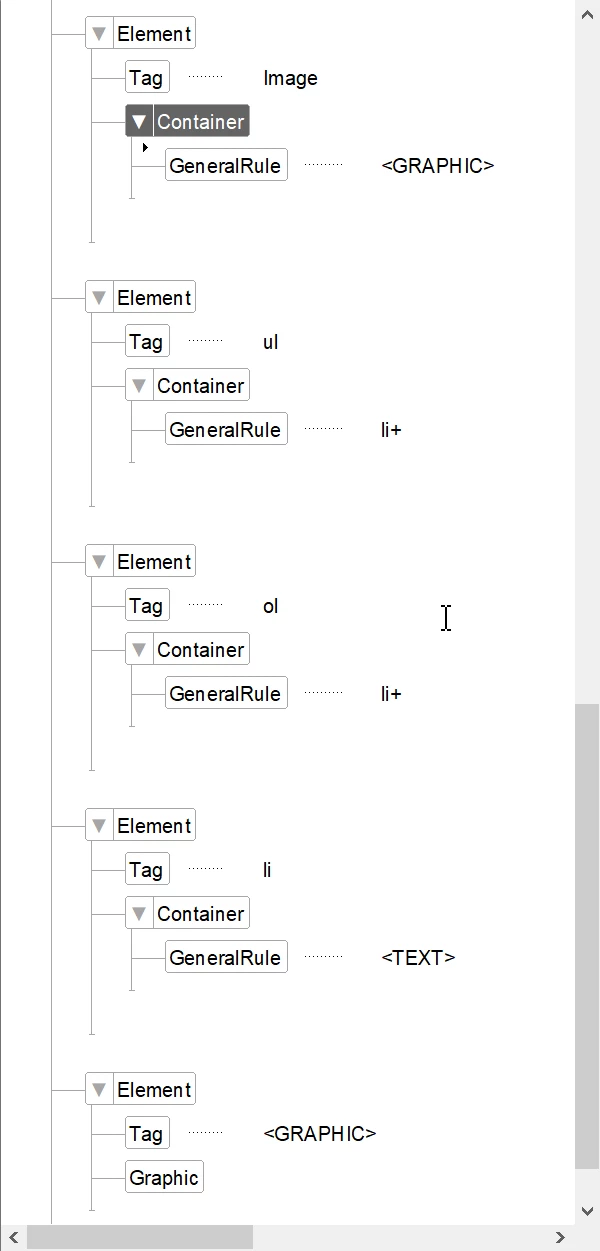Select the Tag node labeled ol
The image size is (600, 1251).
(146, 606)
